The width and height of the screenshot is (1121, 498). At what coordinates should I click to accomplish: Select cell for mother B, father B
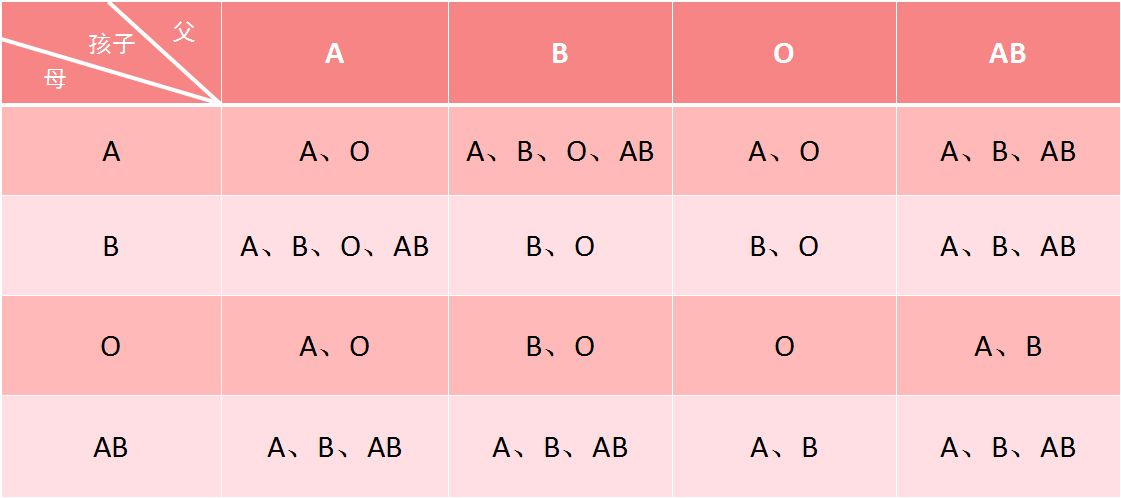(x=560, y=246)
